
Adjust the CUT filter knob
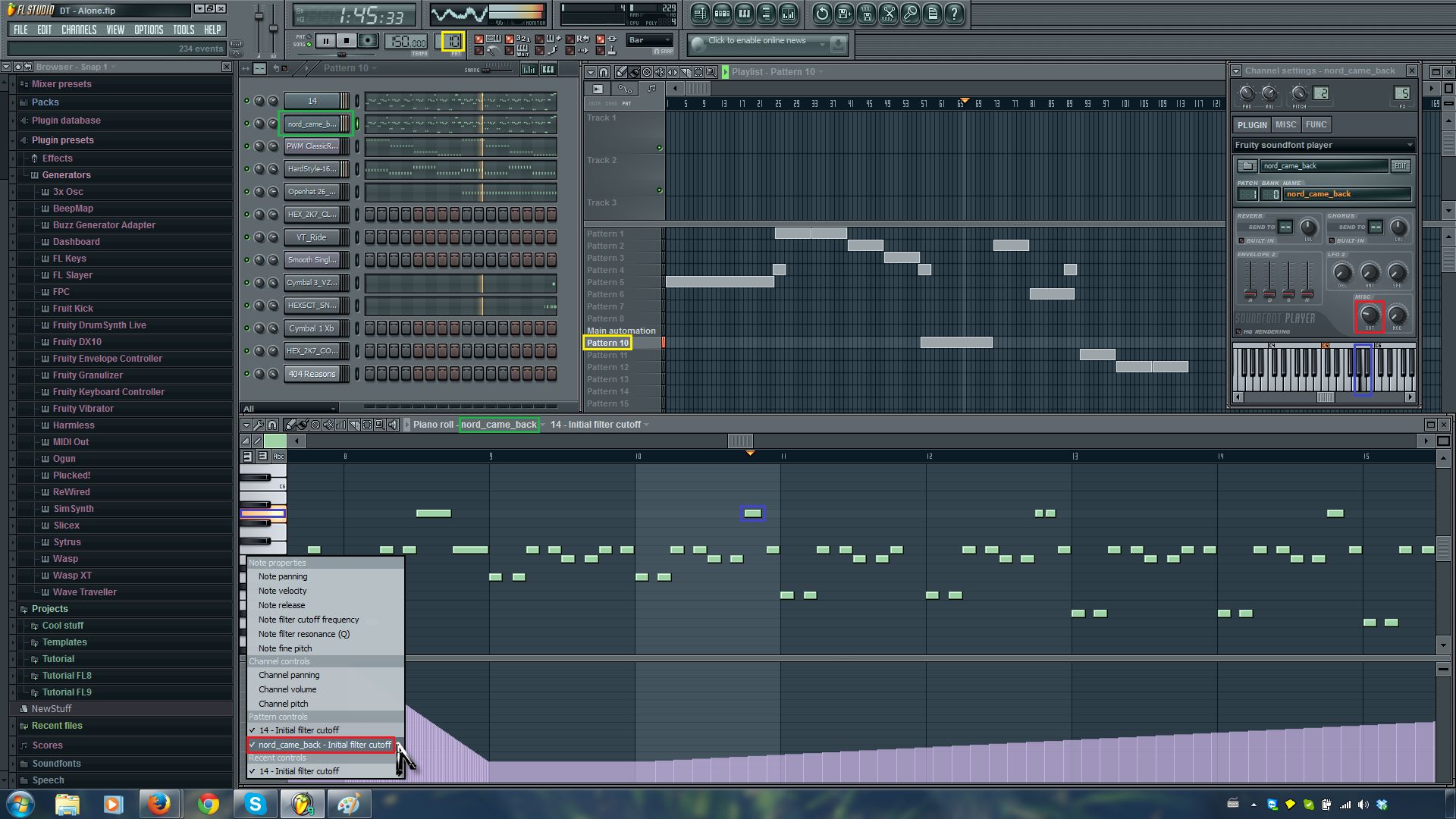pyautogui.click(x=1369, y=315)
